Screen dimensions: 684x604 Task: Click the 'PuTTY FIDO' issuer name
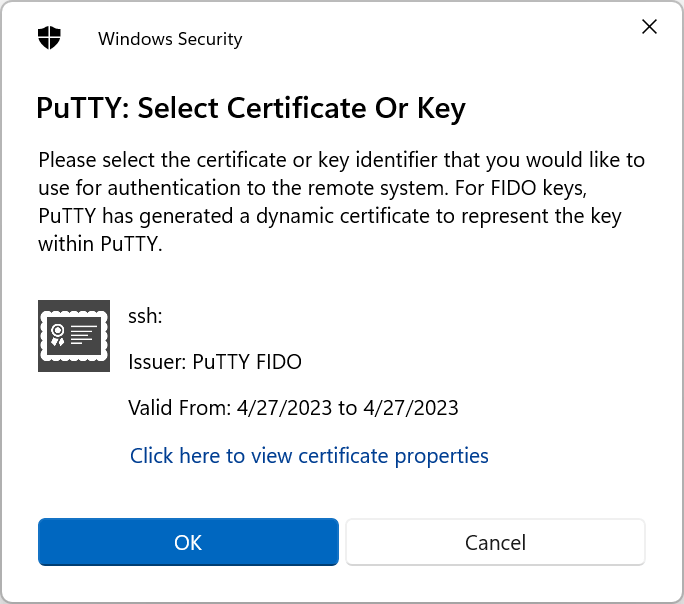point(247,362)
